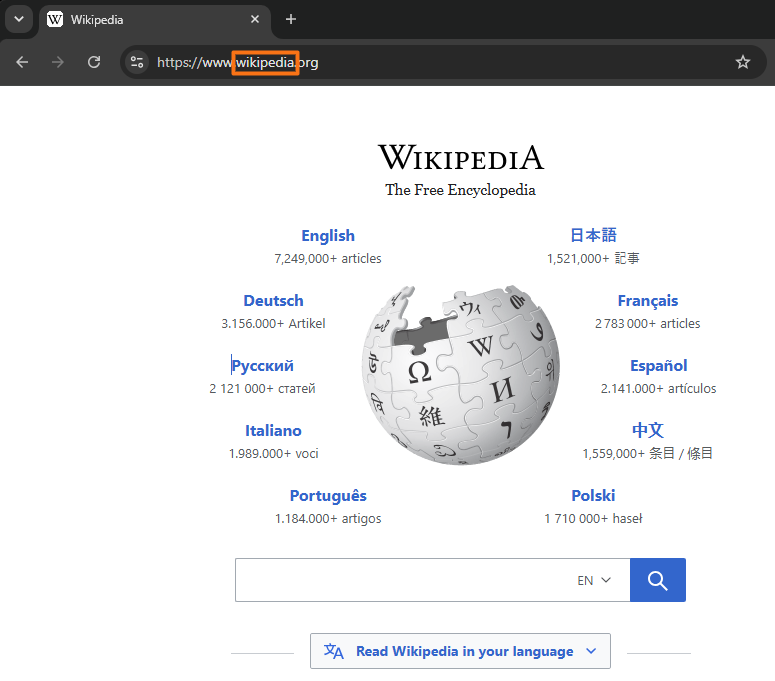Click the 1.989.000+ voci text
Image resolution: width=775 pixels, height=681 pixels.
click(273, 454)
